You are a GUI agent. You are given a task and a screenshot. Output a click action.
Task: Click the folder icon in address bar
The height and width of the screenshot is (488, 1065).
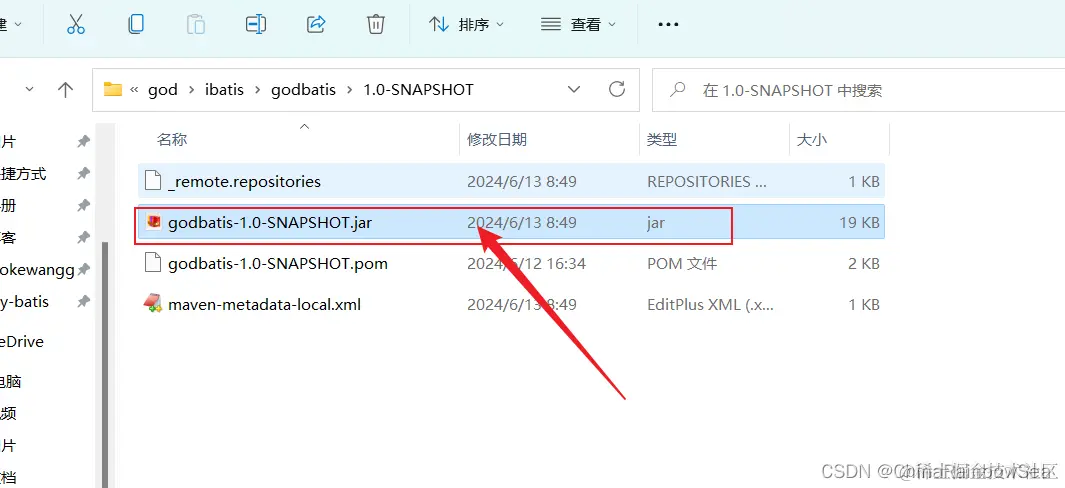coord(112,89)
